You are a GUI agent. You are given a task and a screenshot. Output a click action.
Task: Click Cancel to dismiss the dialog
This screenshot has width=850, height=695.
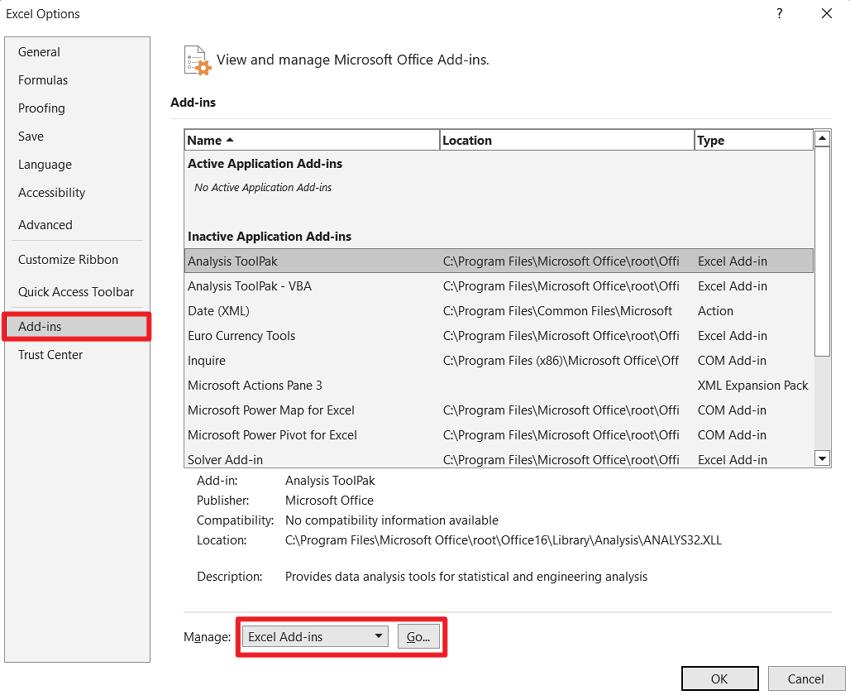(806, 678)
